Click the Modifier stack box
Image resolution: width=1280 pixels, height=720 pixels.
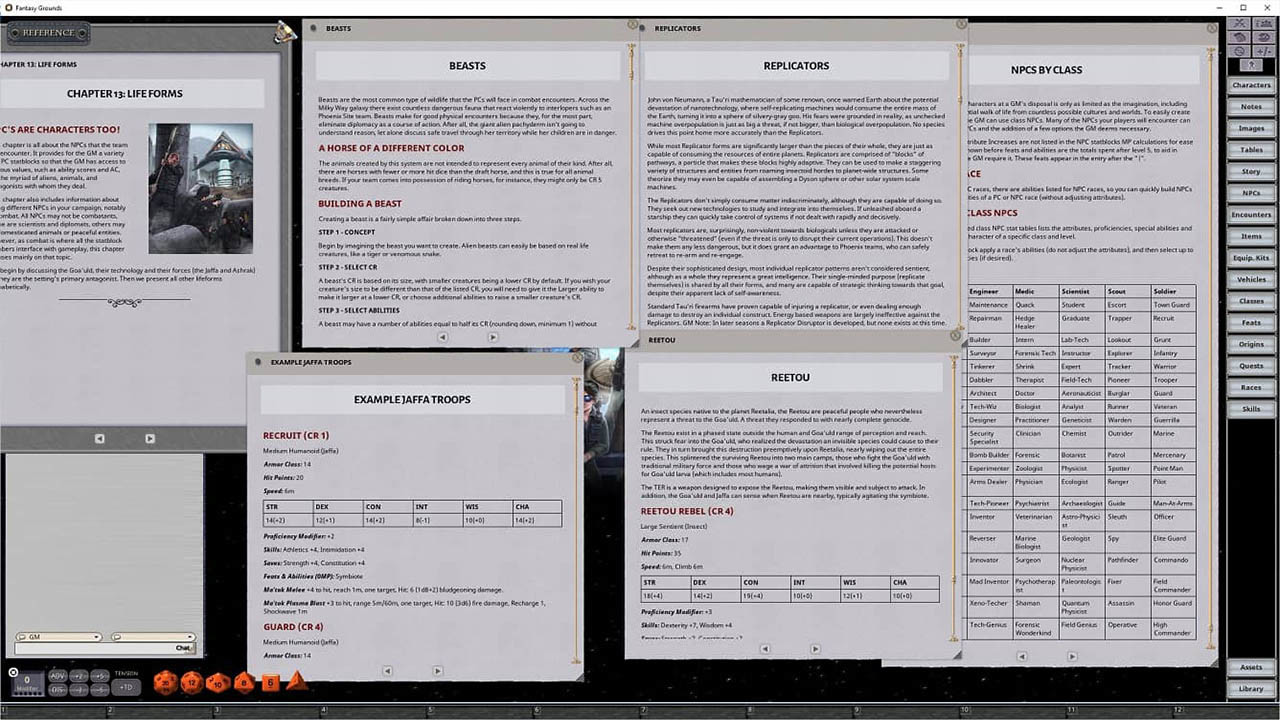pos(26,682)
